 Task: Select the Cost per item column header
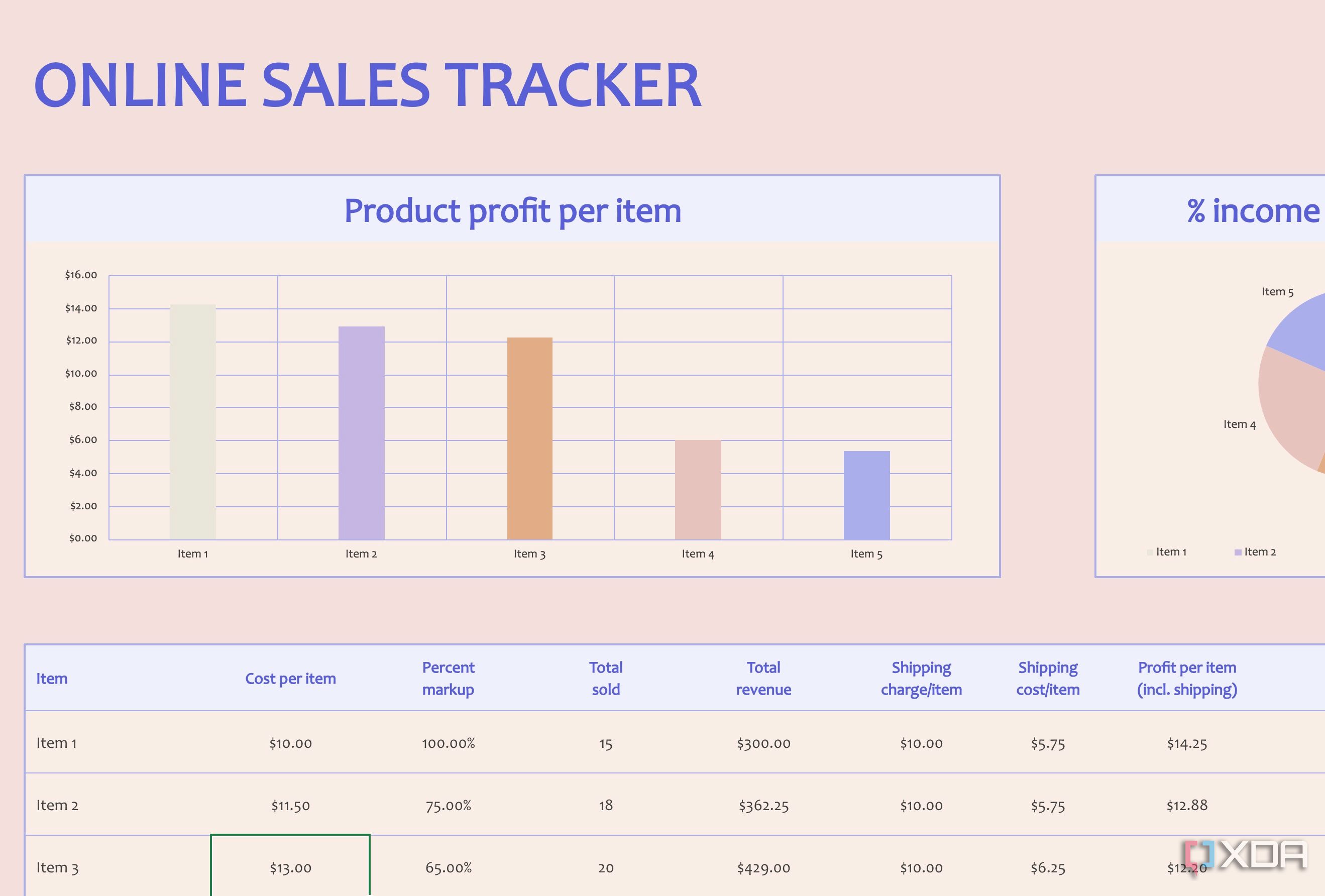290,678
